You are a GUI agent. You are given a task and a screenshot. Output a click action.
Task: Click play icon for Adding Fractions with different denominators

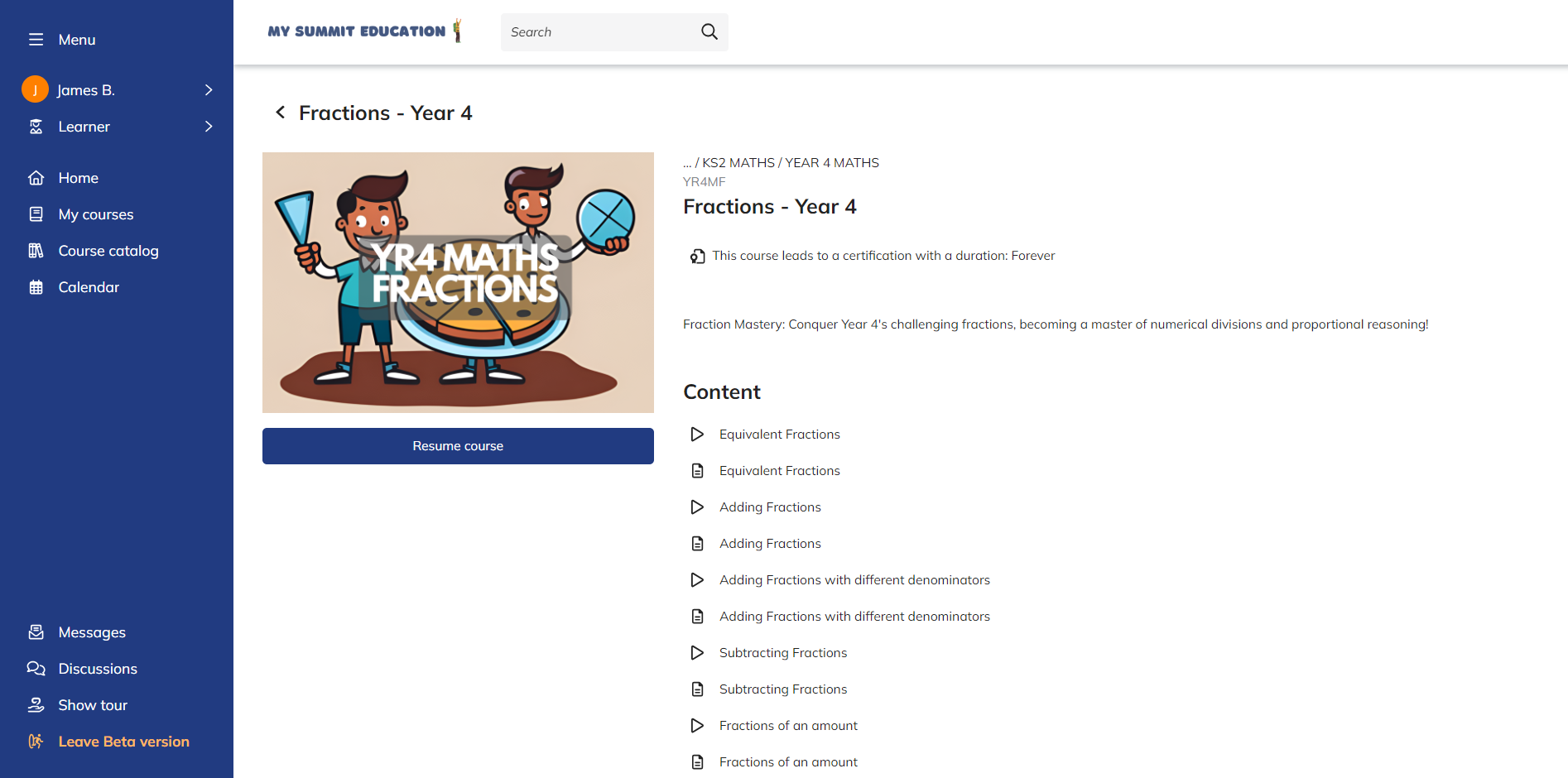pos(697,580)
